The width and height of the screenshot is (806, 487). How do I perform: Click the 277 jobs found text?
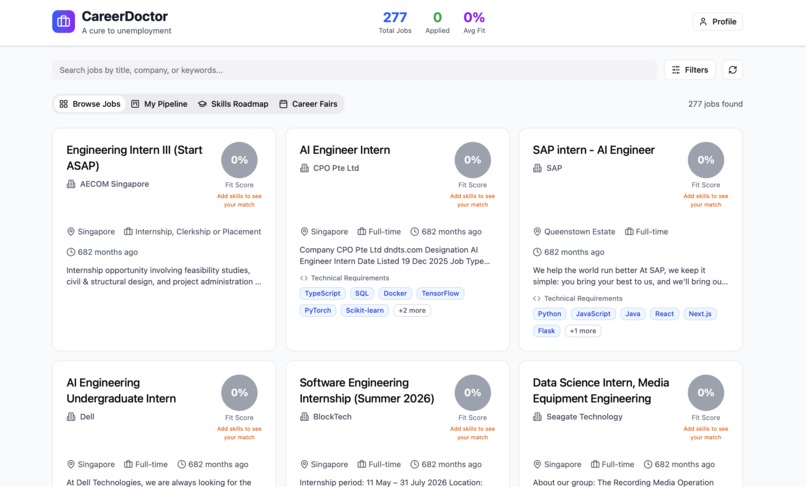tap(715, 104)
